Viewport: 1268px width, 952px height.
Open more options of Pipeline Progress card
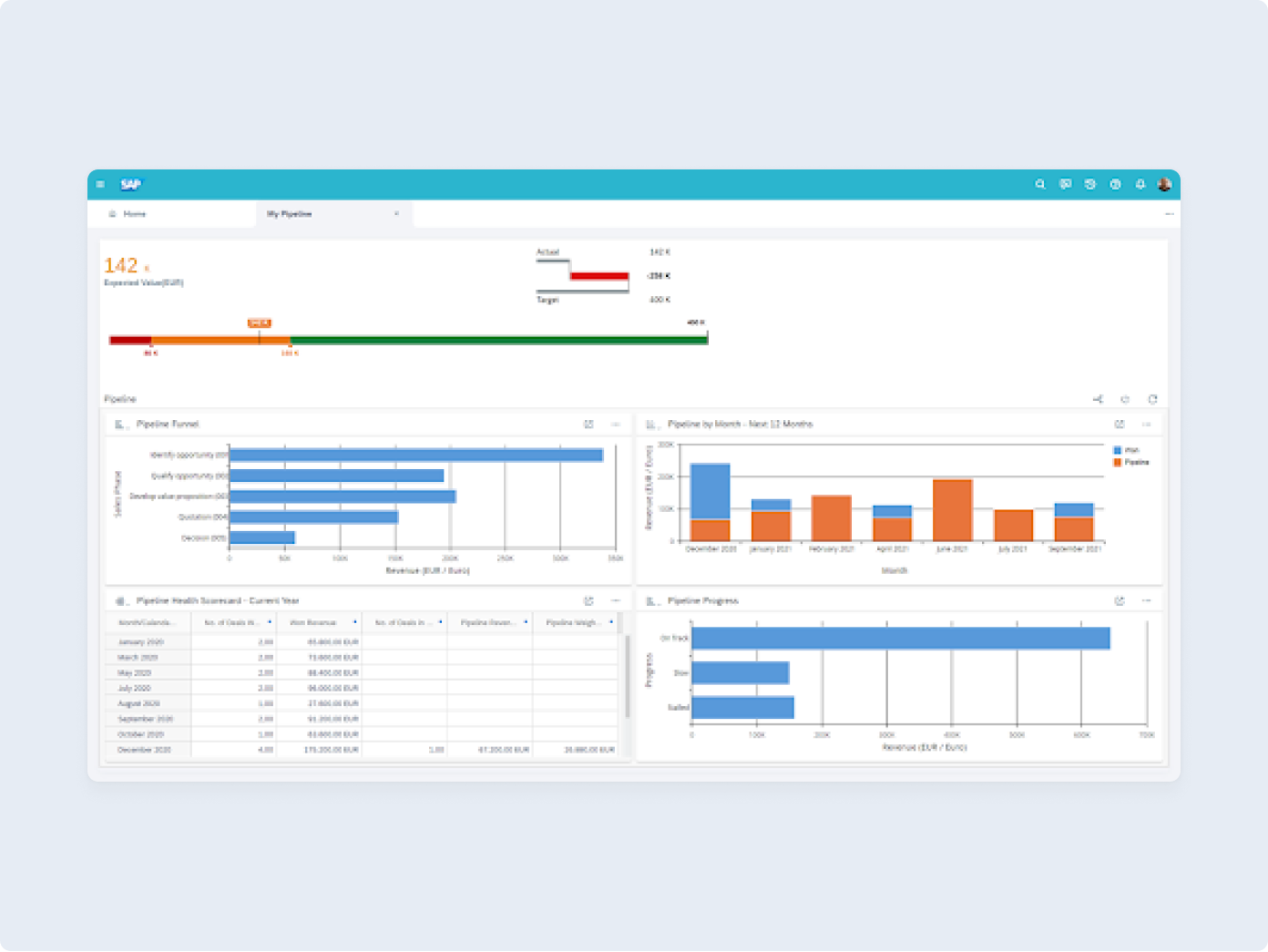(1147, 601)
